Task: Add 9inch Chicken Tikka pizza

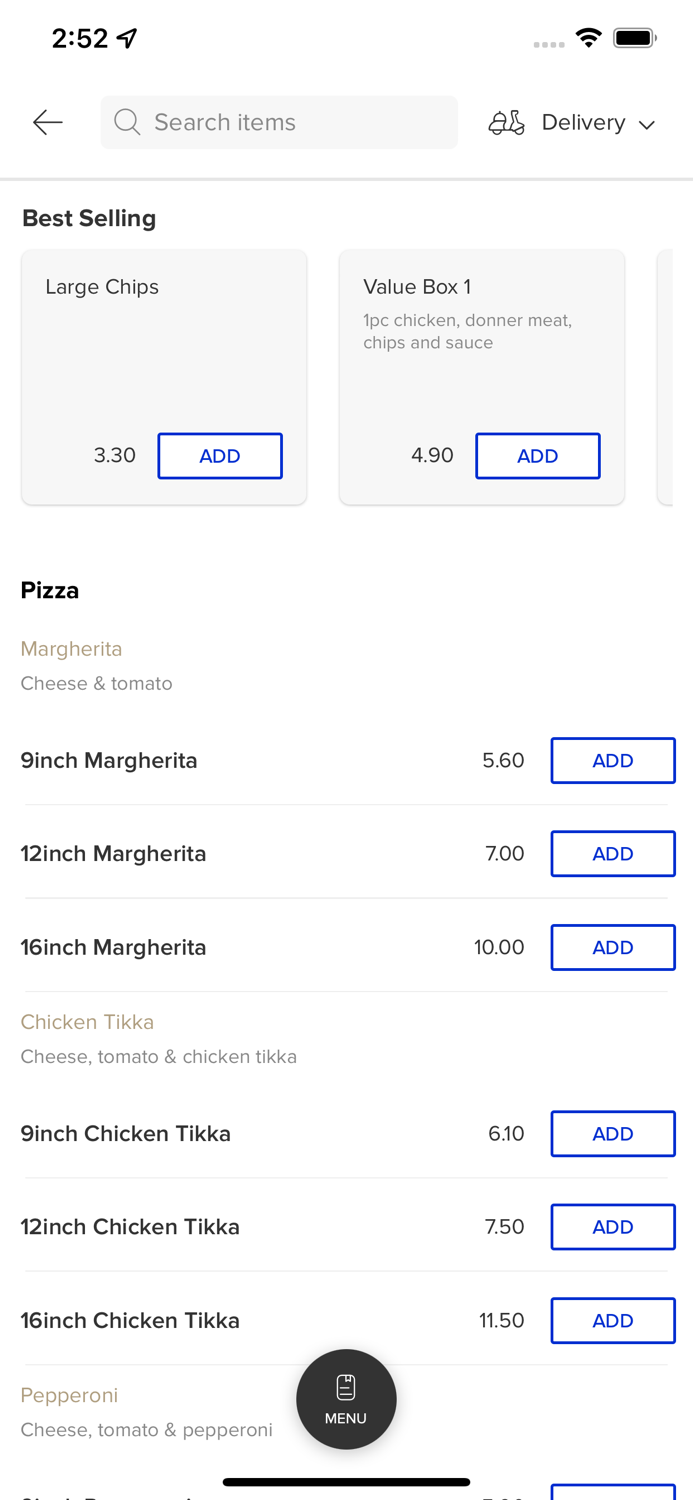Action: pos(612,1134)
